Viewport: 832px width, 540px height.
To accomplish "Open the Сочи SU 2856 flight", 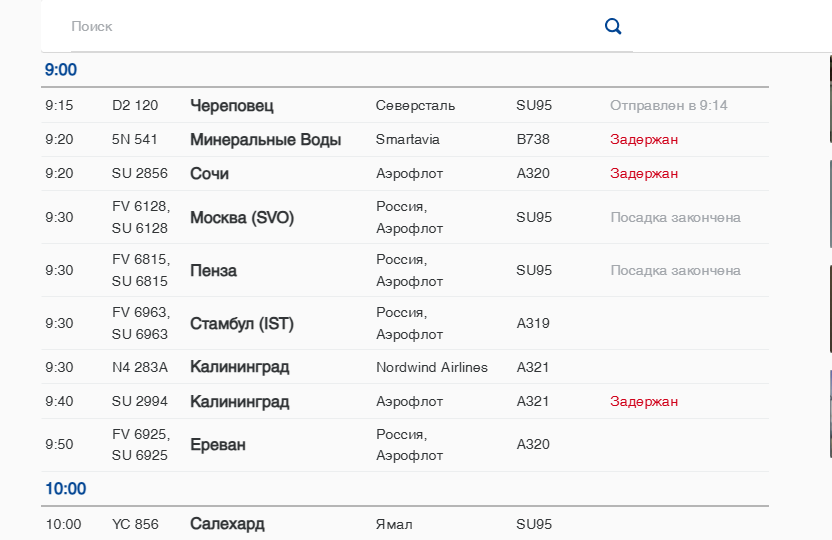I will click(209, 174).
